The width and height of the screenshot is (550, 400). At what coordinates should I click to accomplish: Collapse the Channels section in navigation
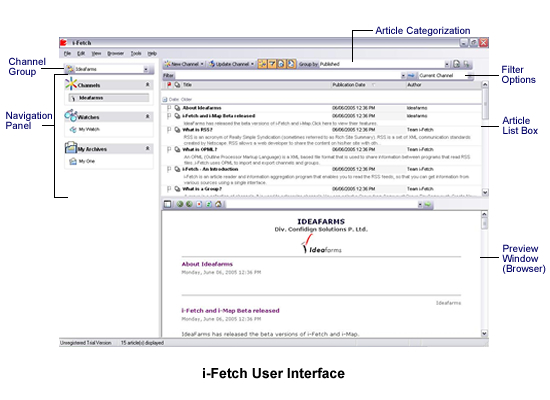pos(148,85)
